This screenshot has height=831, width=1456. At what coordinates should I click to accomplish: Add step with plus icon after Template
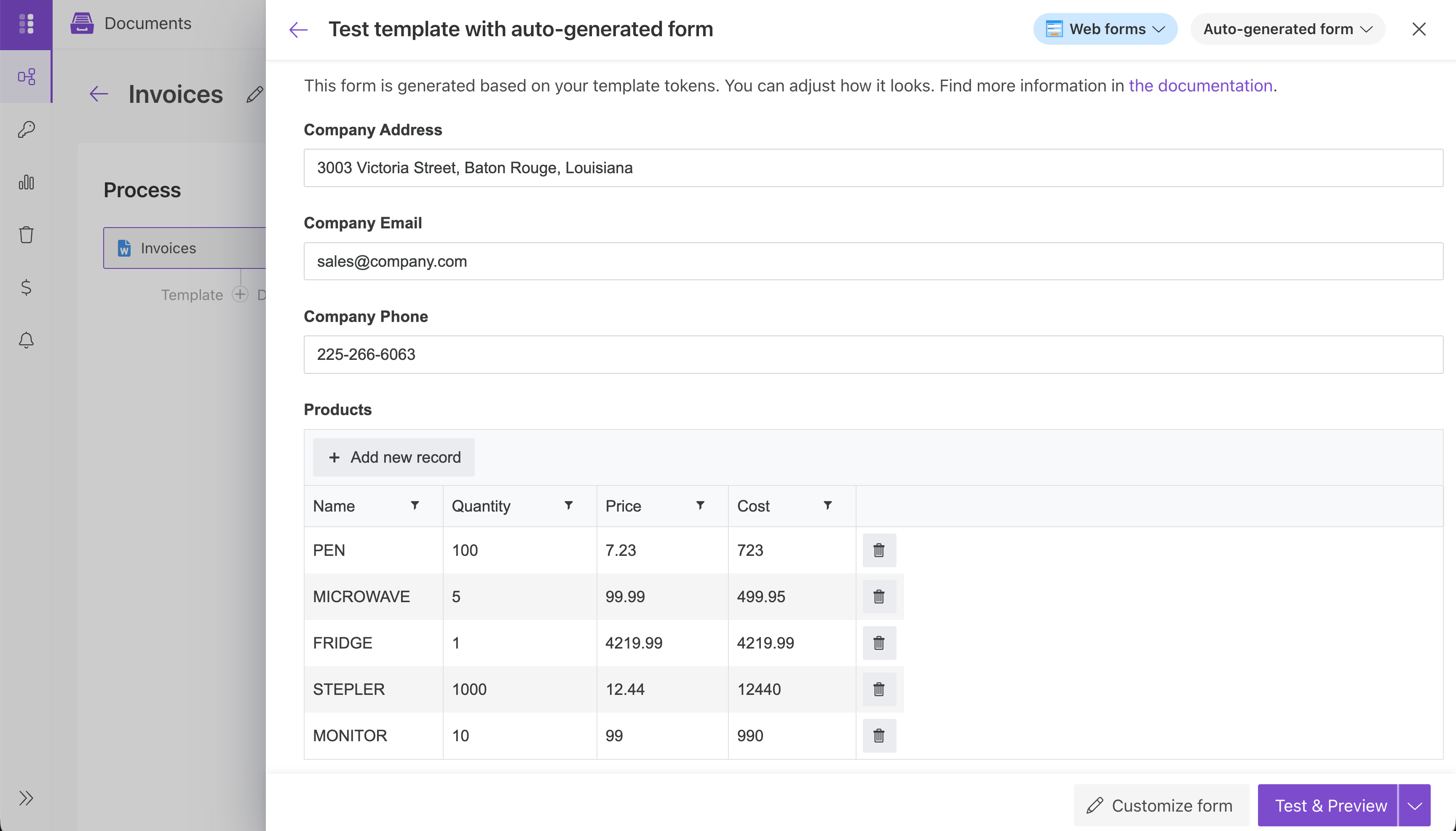(240, 295)
